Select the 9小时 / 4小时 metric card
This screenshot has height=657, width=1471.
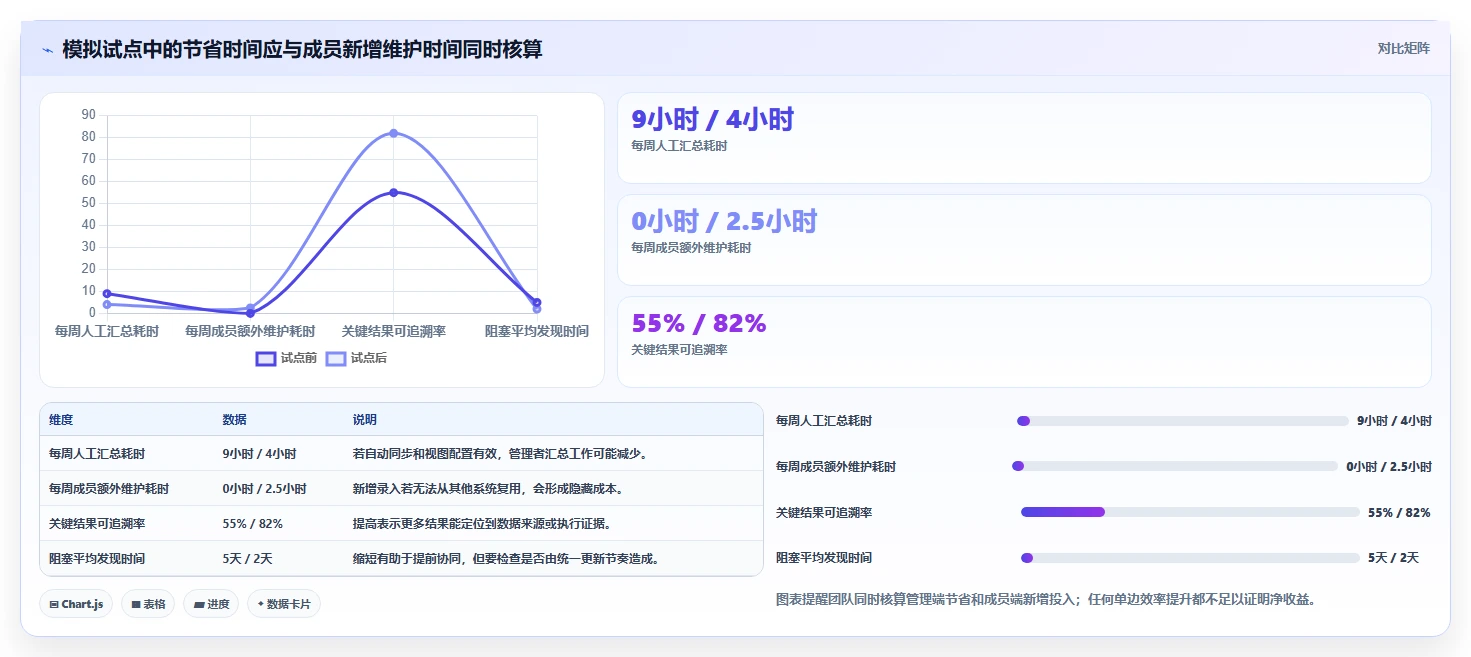pyautogui.click(x=1024, y=138)
